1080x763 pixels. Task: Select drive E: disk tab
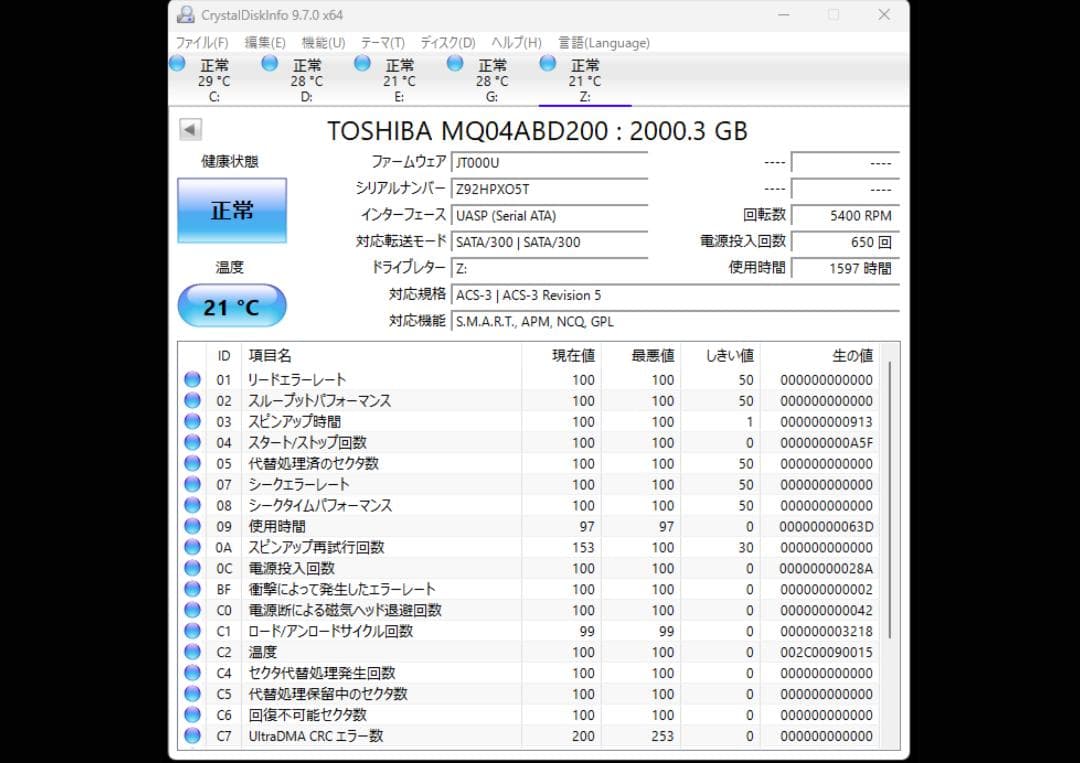point(399,81)
